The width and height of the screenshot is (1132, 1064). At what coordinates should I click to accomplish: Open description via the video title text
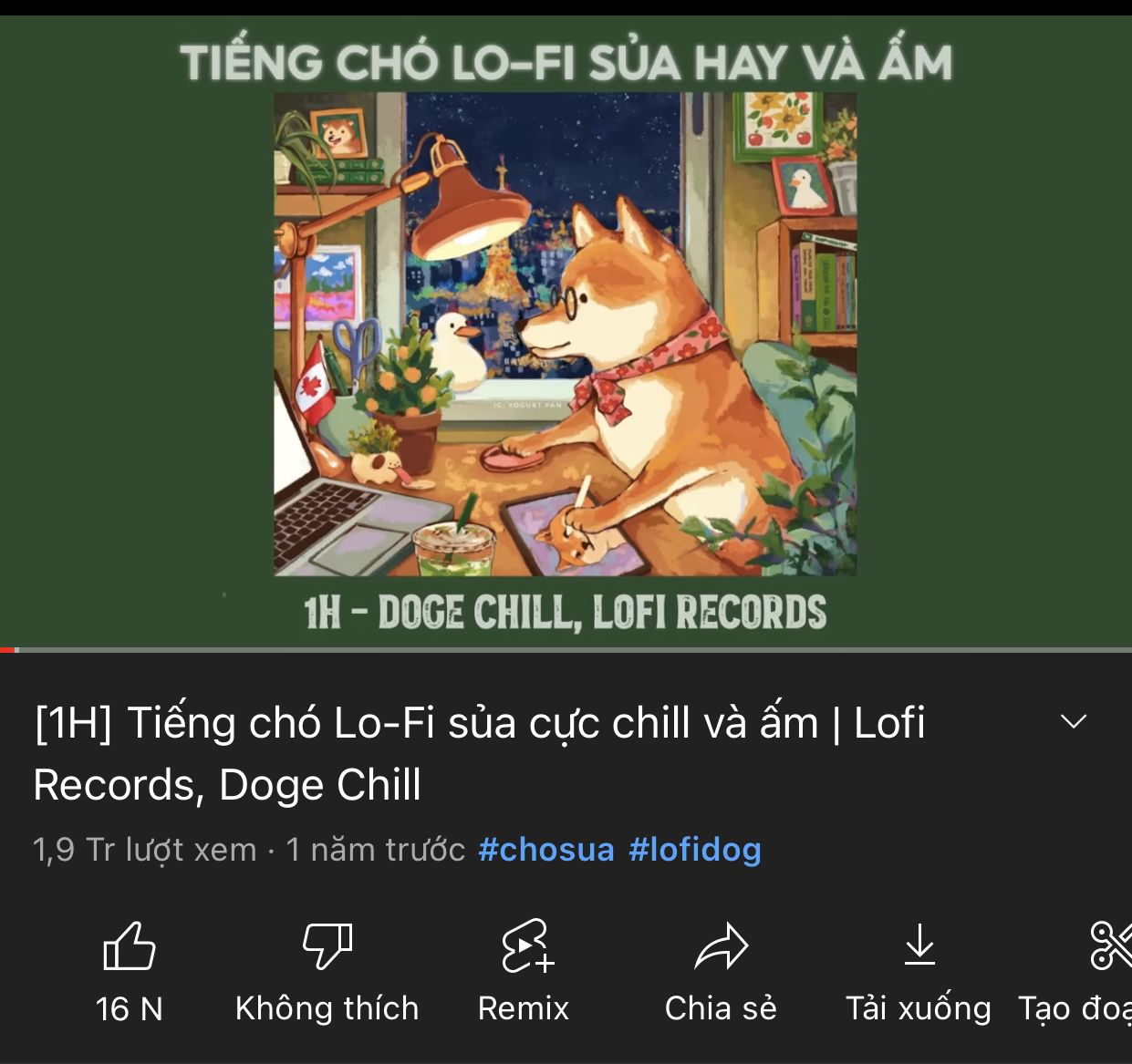pyautogui.click(x=479, y=753)
